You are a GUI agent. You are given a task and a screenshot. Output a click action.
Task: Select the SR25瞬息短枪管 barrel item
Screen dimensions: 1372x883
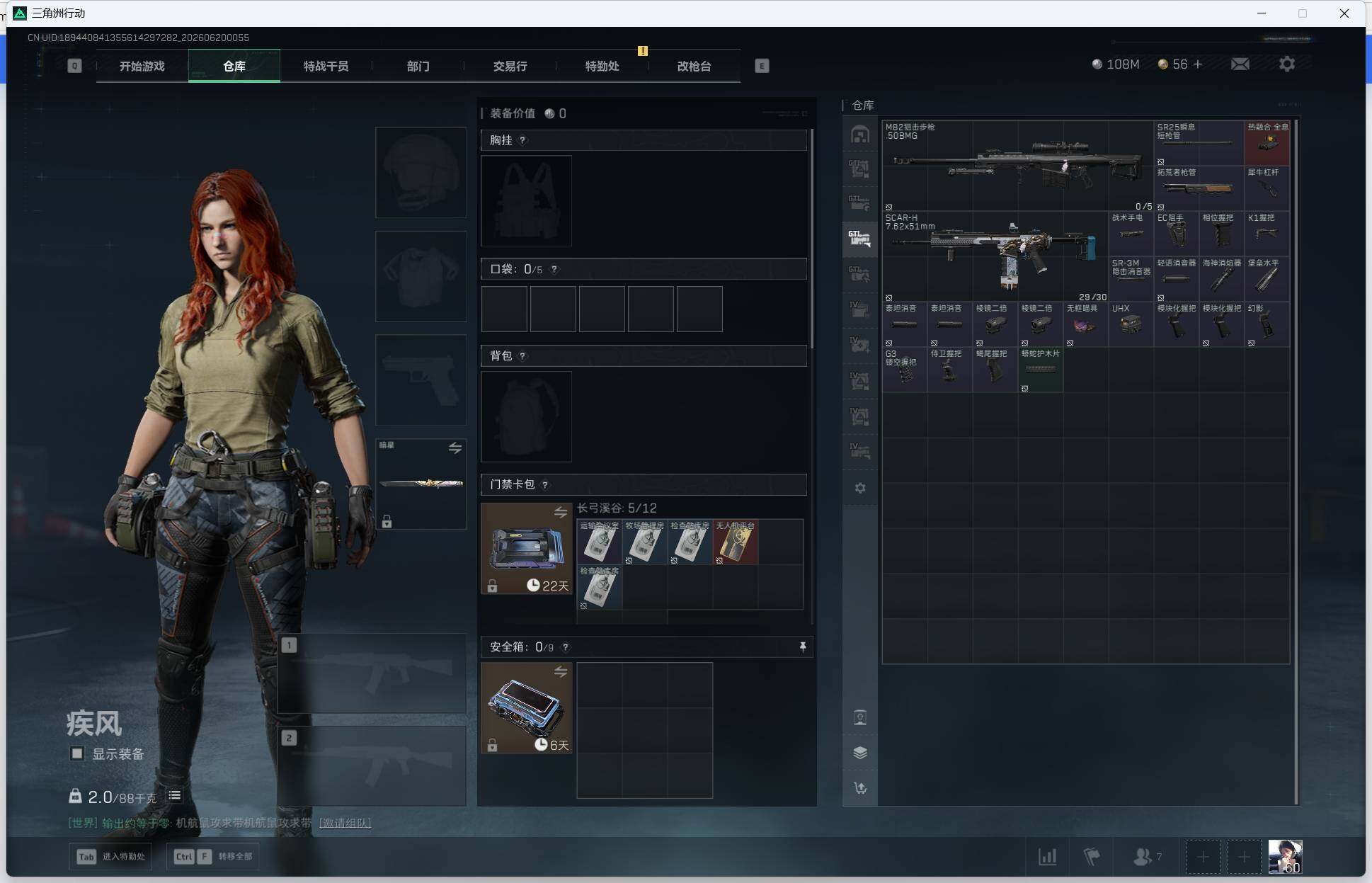[x=1199, y=143]
